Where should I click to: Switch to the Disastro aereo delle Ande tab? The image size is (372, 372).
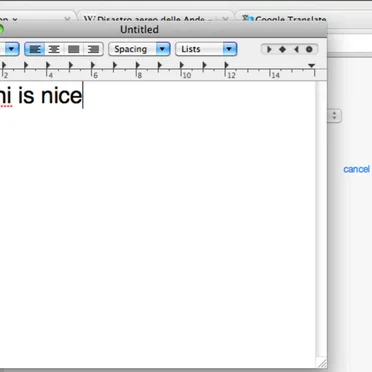[154, 19]
